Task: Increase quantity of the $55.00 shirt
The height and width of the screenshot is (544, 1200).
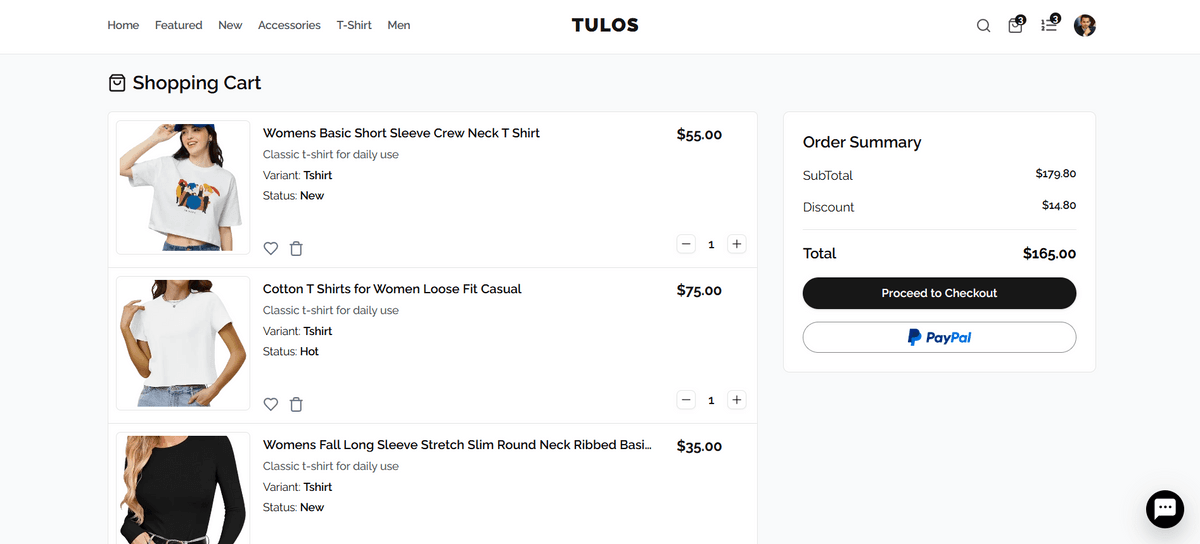Action: pos(736,244)
